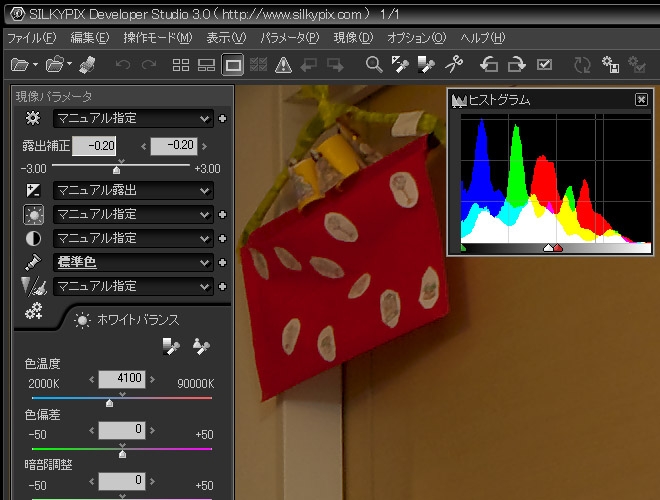Pick gray balance eyedropper in white balance

171,346
